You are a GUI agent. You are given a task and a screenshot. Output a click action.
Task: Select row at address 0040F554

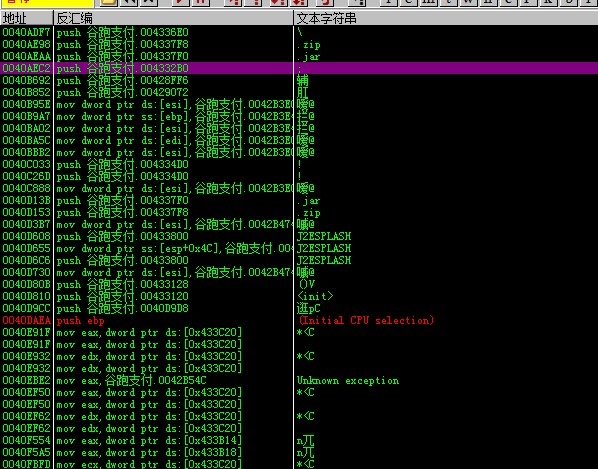299,440
